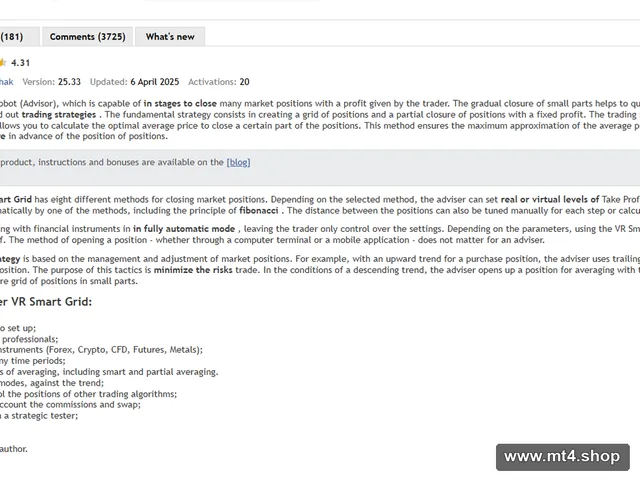Click the bold 'in fully automatic mode' phrase
This screenshot has height=480, width=640.
(x=184, y=229)
